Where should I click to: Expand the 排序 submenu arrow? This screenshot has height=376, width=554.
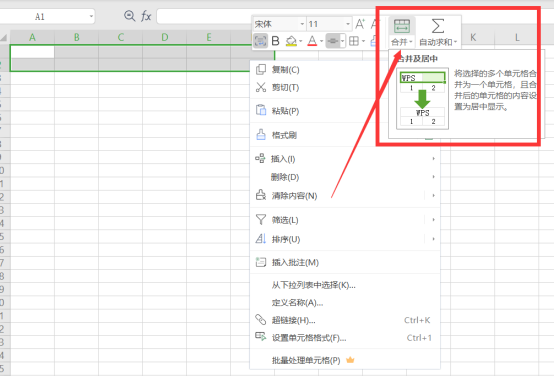click(433, 239)
